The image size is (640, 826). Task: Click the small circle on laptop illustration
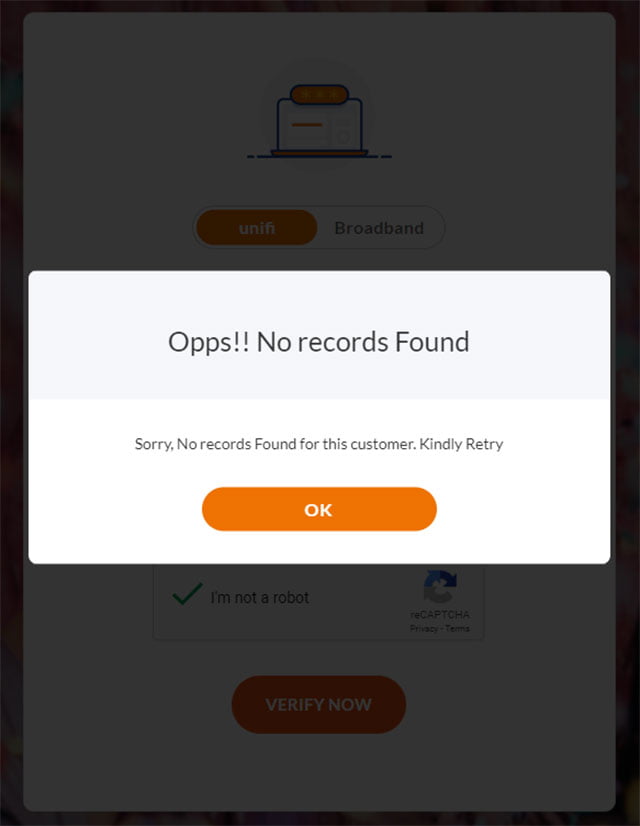[x=344, y=138]
